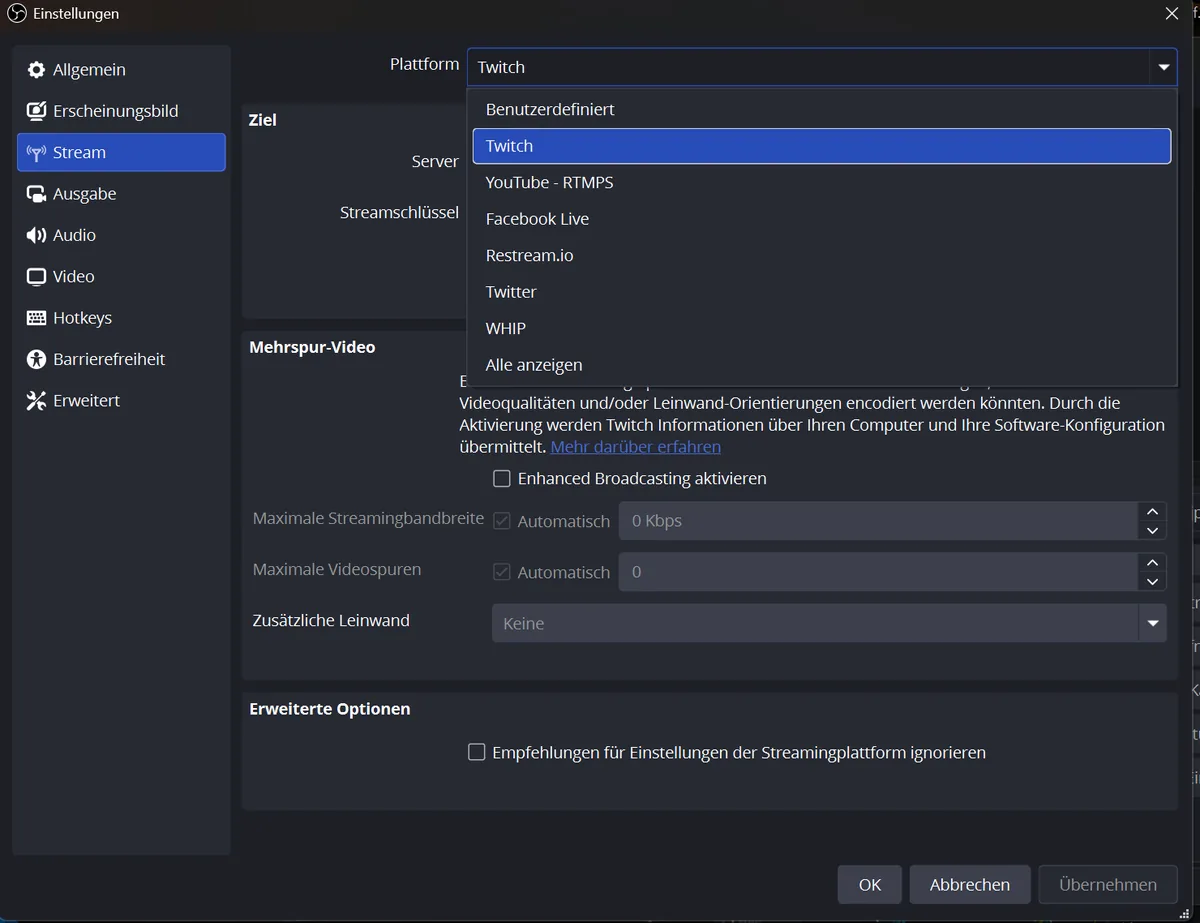Switch to Ausgabe settings
This screenshot has width=1200, height=923.
121,194
